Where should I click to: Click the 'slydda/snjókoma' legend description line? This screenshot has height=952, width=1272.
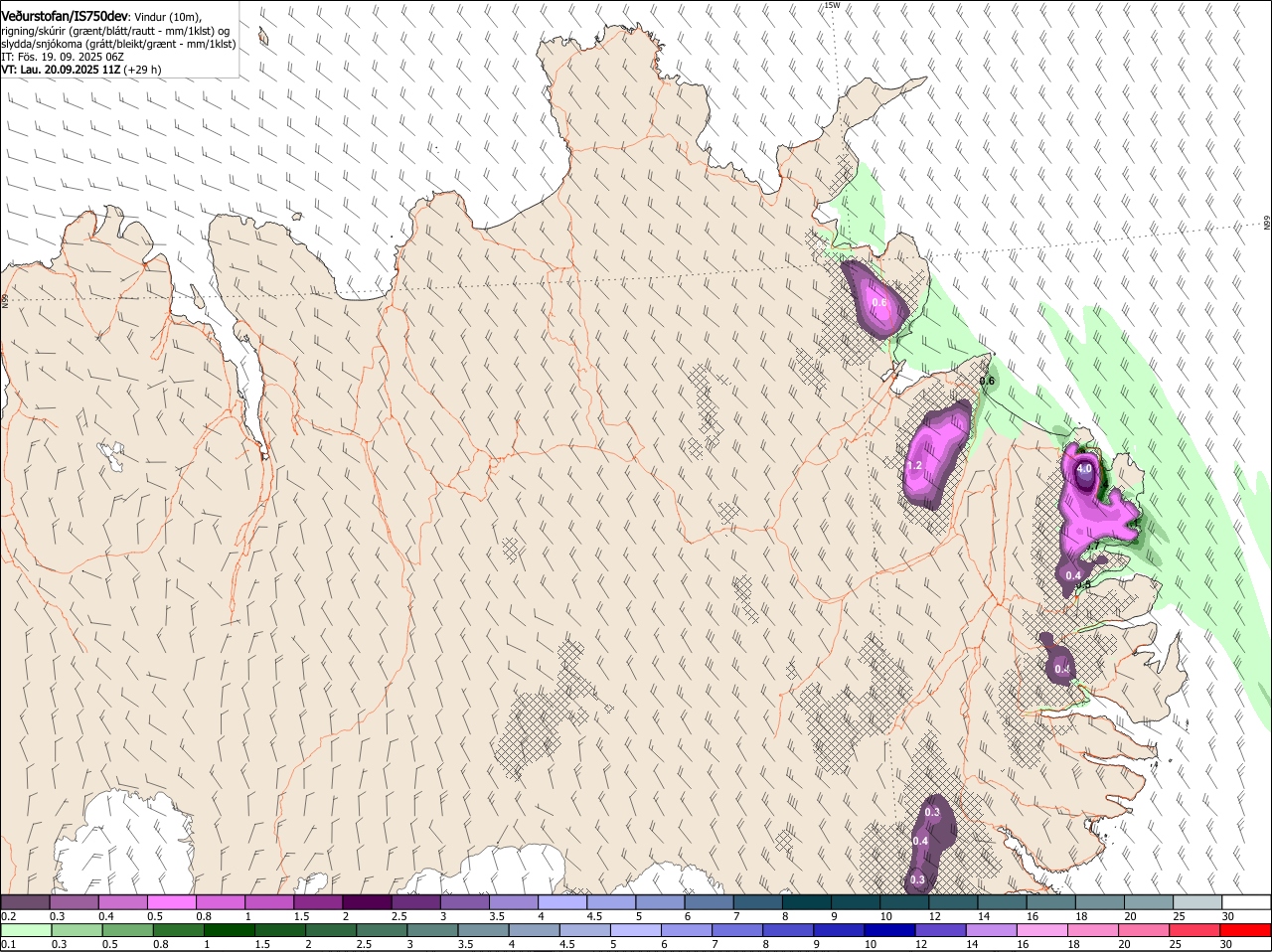point(118,44)
